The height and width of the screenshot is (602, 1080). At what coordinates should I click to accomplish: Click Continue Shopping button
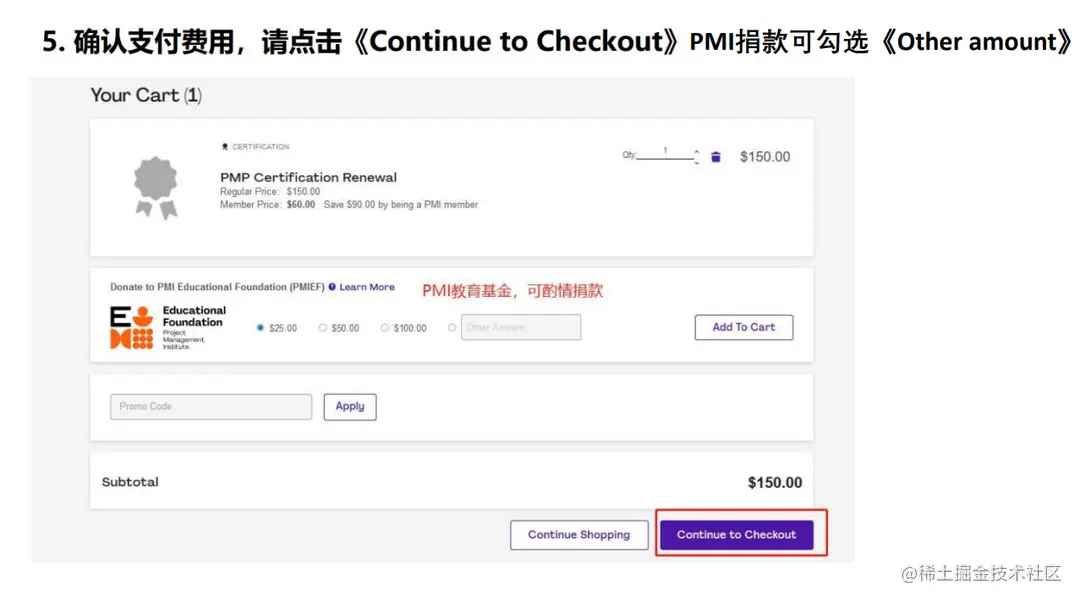click(579, 534)
